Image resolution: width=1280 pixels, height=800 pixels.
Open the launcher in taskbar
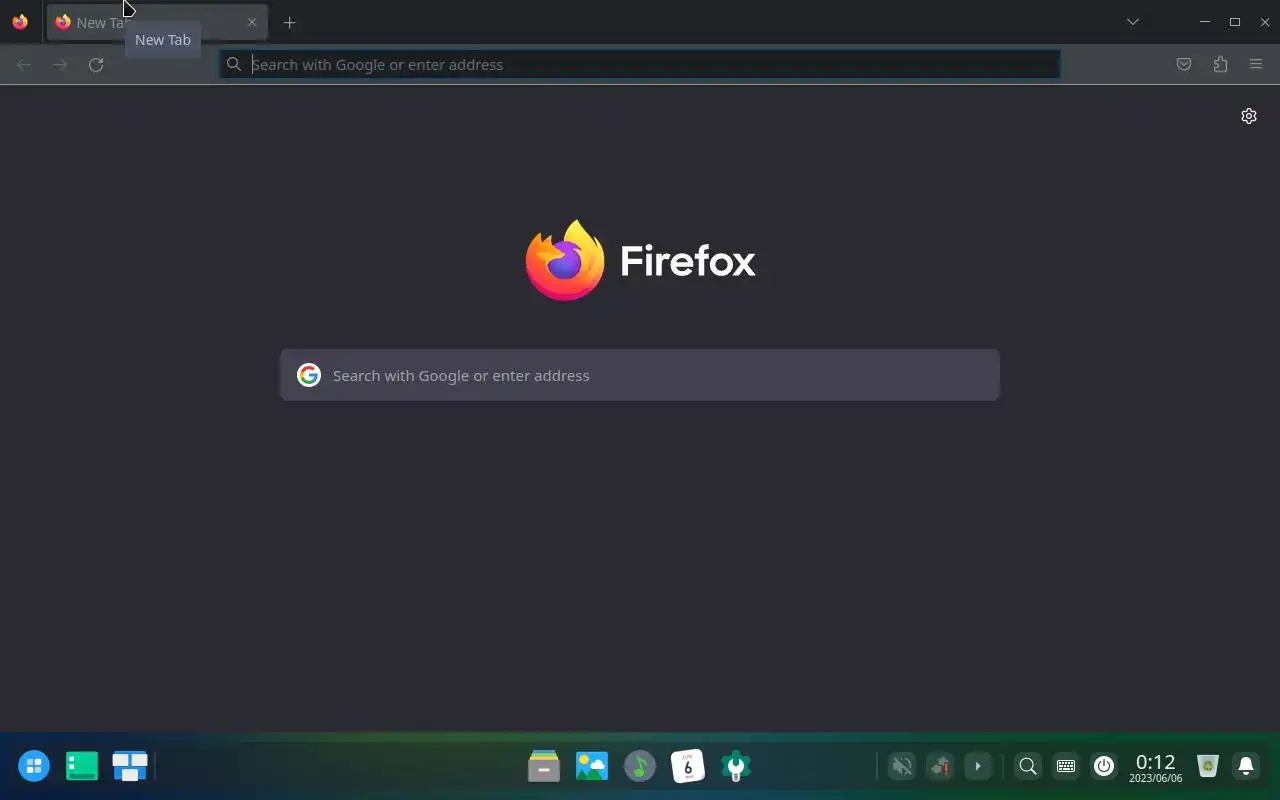(x=34, y=766)
